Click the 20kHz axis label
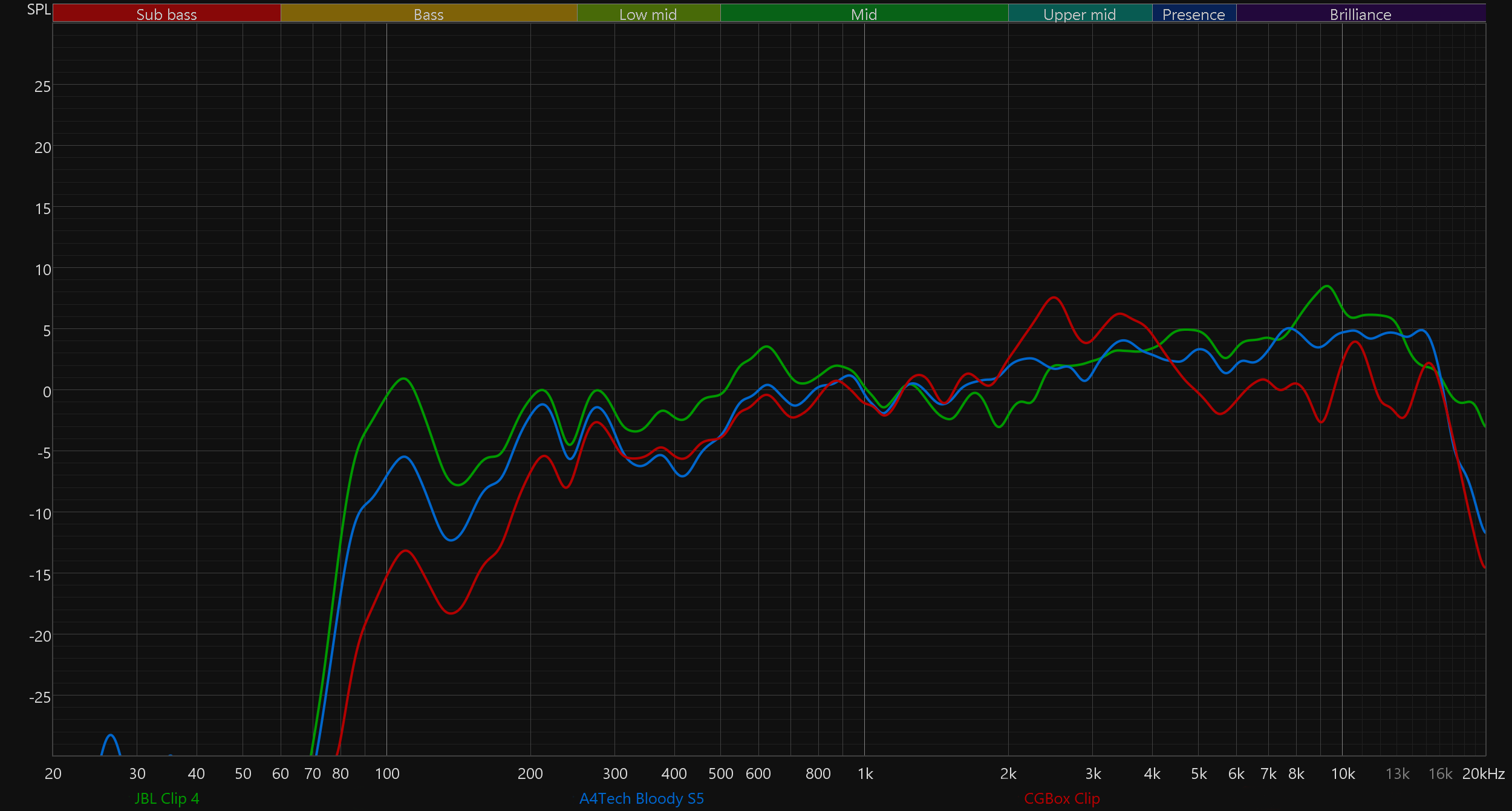The width and height of the screenshot is (1512, 811). [1483, 774]
